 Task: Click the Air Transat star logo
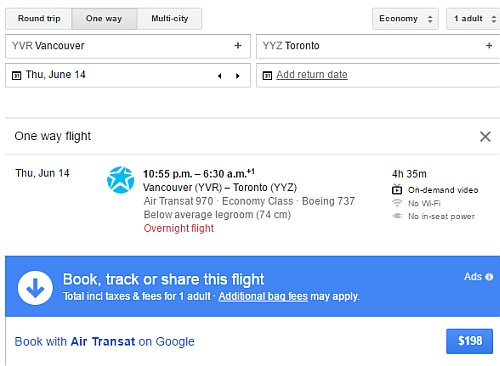point(120,180)
